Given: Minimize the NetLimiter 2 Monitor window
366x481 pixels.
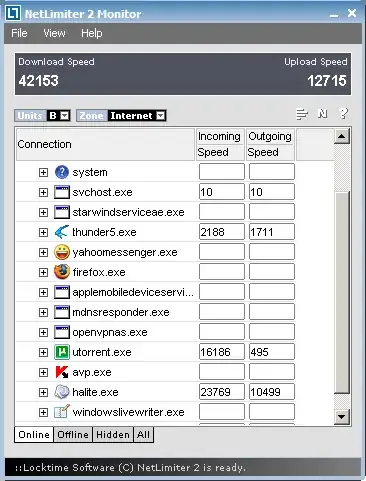Looking at the screenshot, I should (x=334, y=15).
